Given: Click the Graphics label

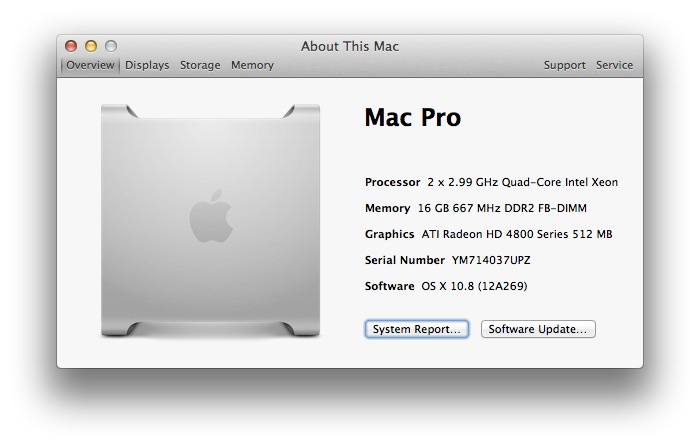Looking at the screenshot, I should 389,234.
